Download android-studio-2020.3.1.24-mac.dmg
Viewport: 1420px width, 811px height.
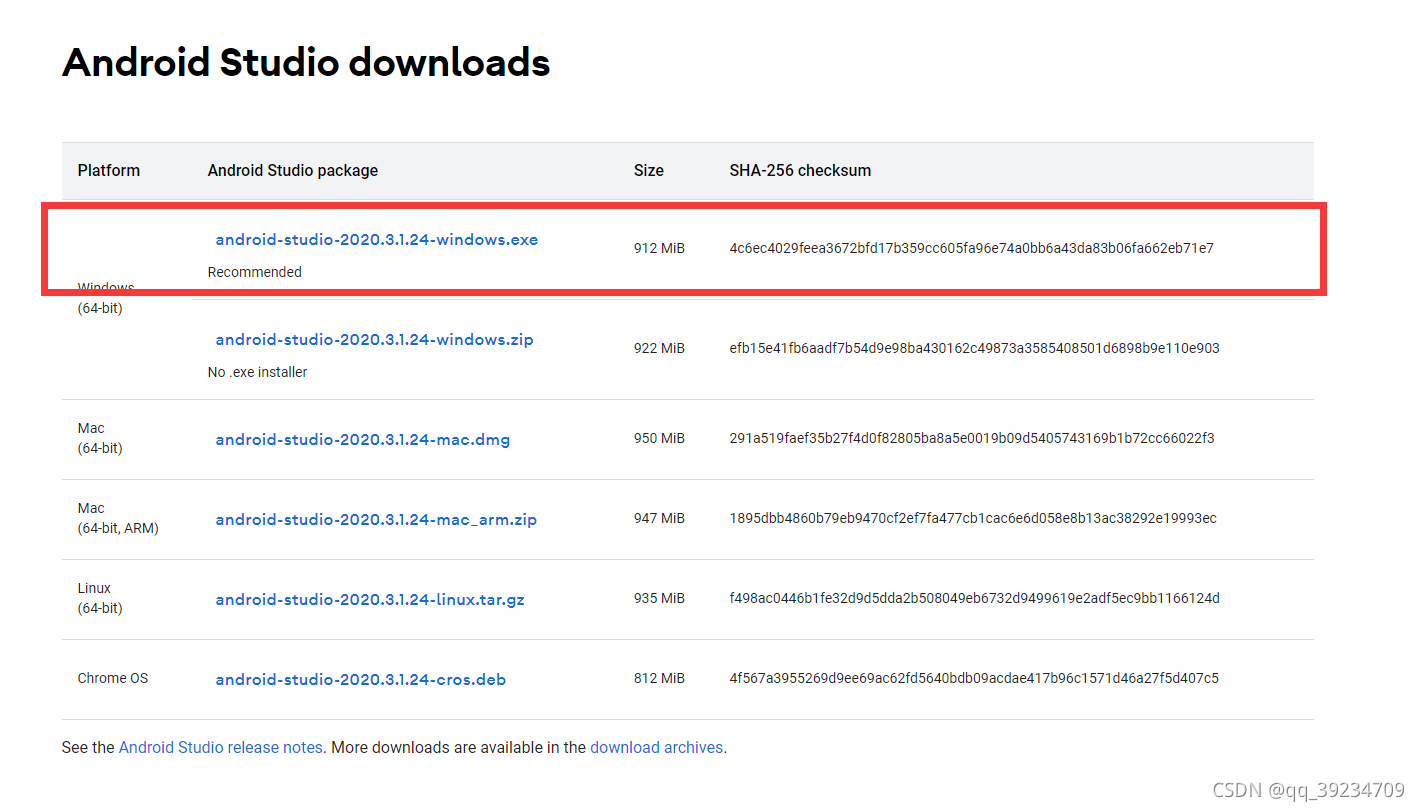pyautogui.click(x=362, y=439)
